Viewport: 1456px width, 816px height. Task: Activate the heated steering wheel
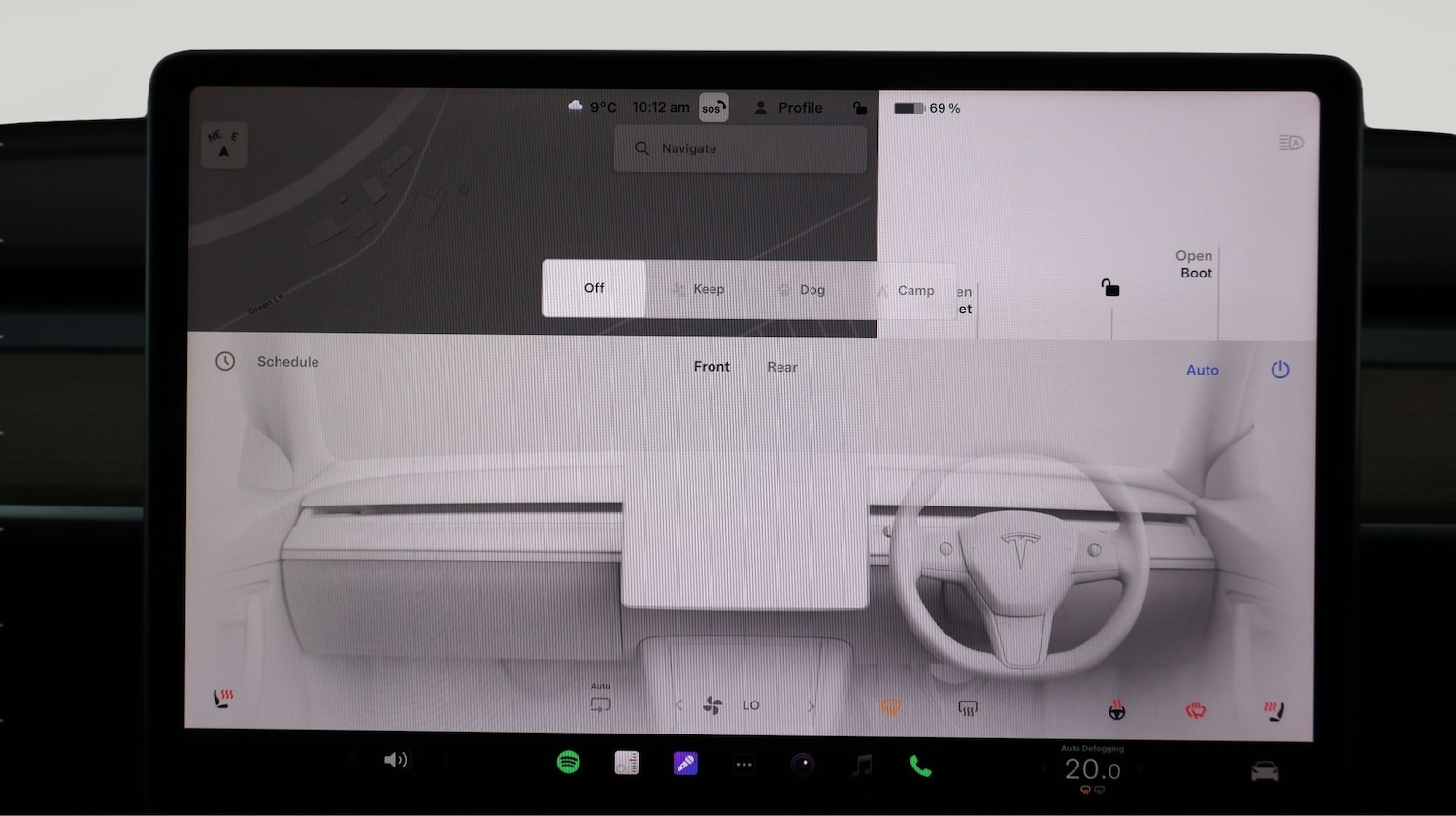click(1116, 708)
